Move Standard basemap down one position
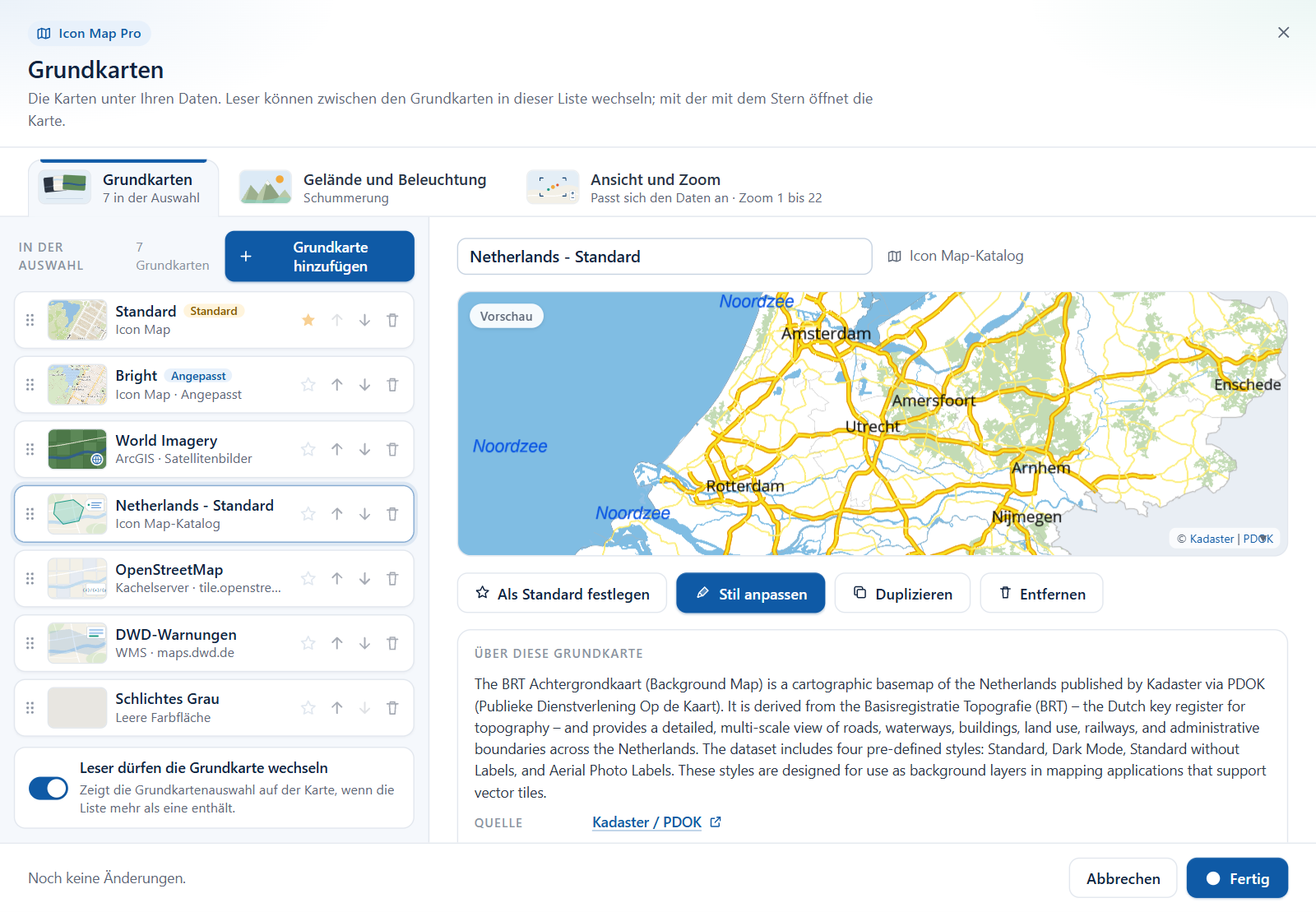This screenshot has width=1316, height=912. coord(364,320)
